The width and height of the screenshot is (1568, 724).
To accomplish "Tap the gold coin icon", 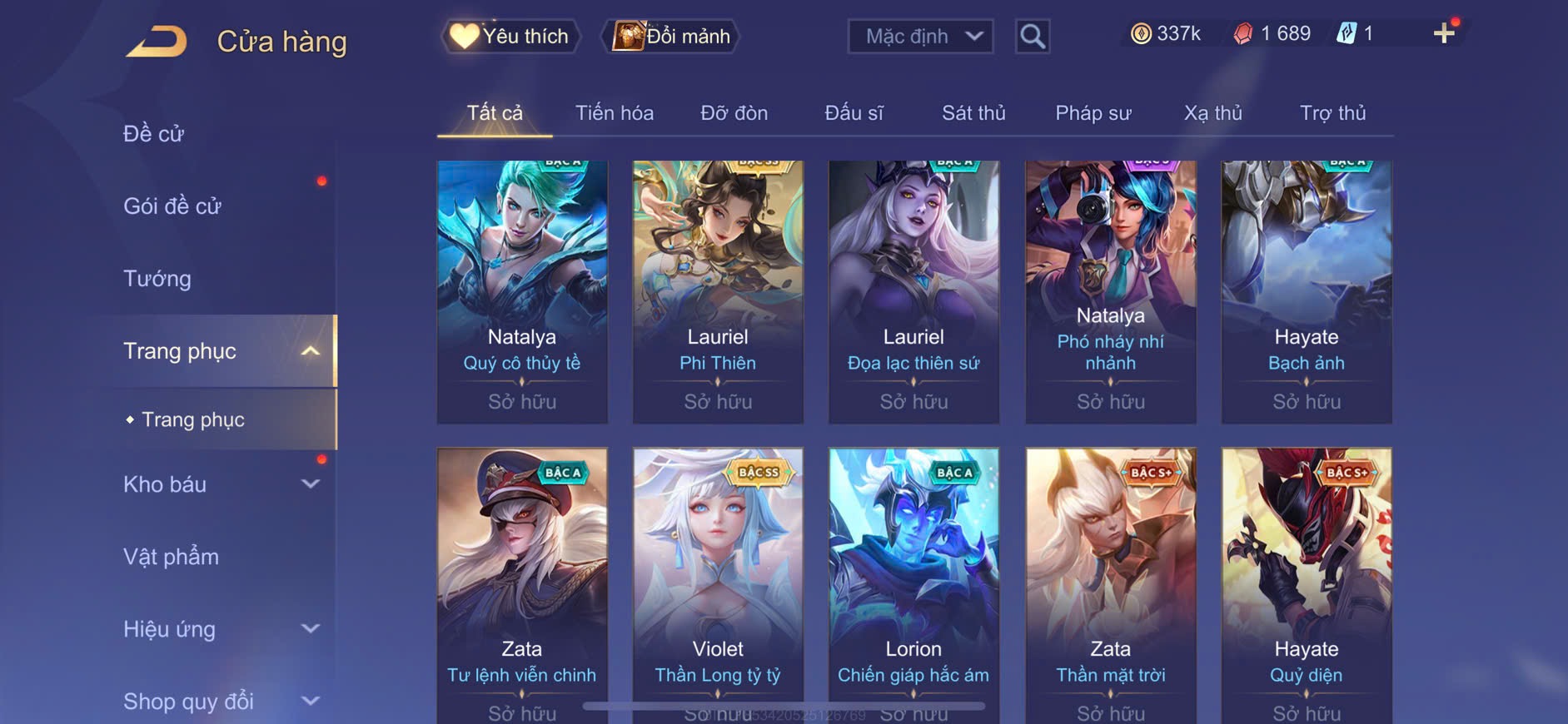I will (1141, 33).
